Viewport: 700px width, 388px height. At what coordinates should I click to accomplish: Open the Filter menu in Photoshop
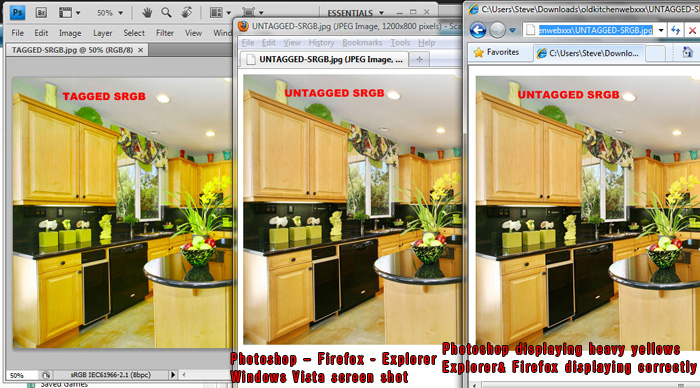coord(165,33)
